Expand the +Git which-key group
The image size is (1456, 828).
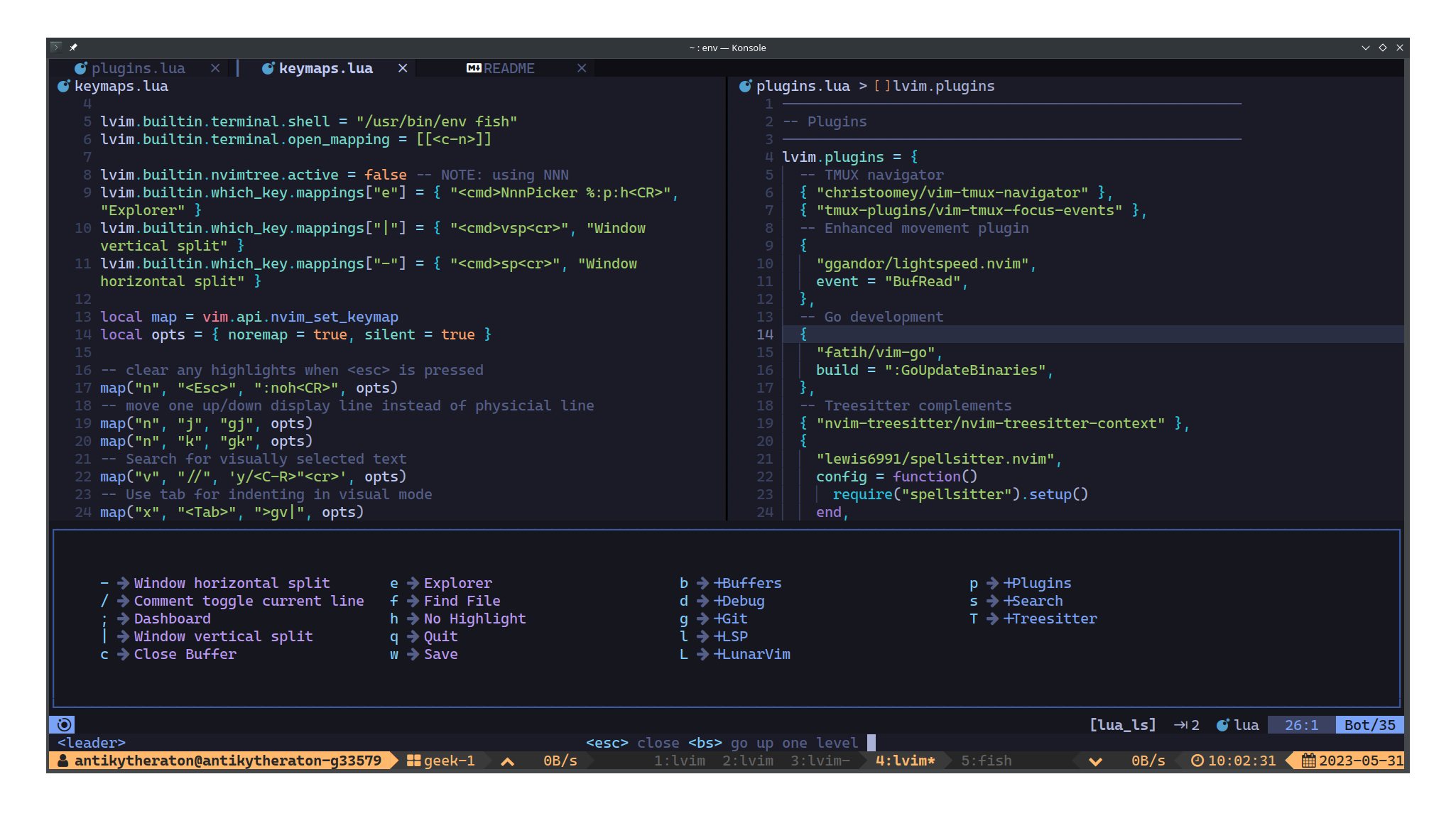pos(730,619)
